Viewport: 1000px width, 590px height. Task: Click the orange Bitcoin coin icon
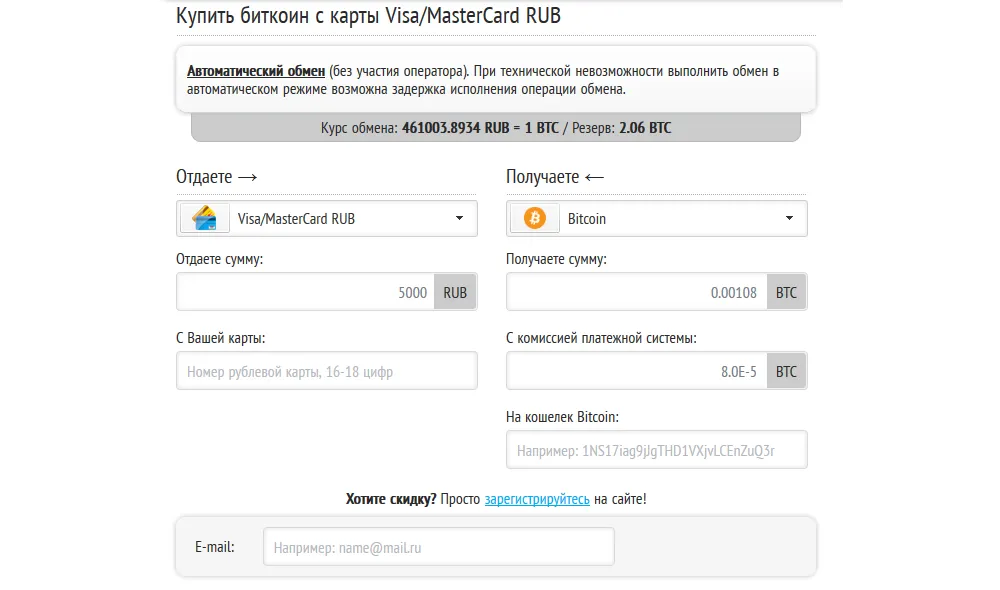point(533,218)
